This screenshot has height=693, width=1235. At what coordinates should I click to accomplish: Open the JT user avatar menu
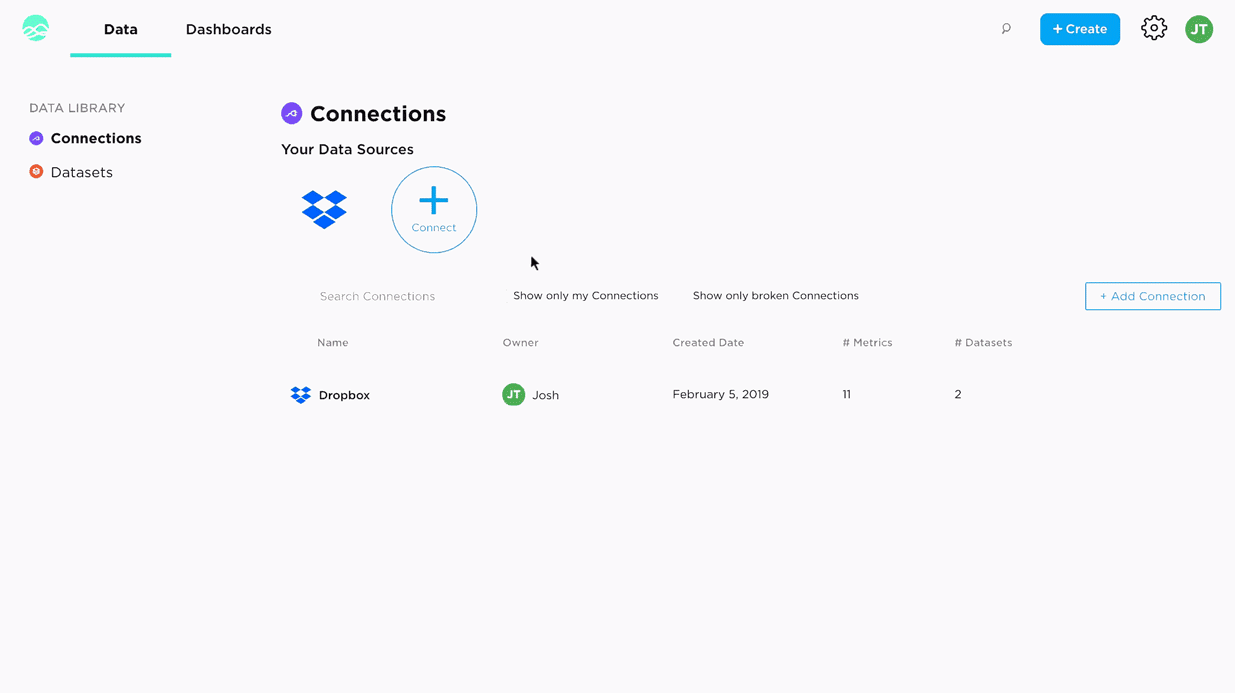pyautogui.click(x=1199, y=29)
